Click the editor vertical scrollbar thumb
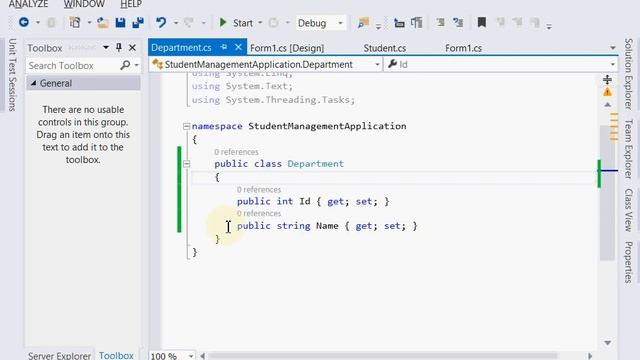 [x=607, y=192]
